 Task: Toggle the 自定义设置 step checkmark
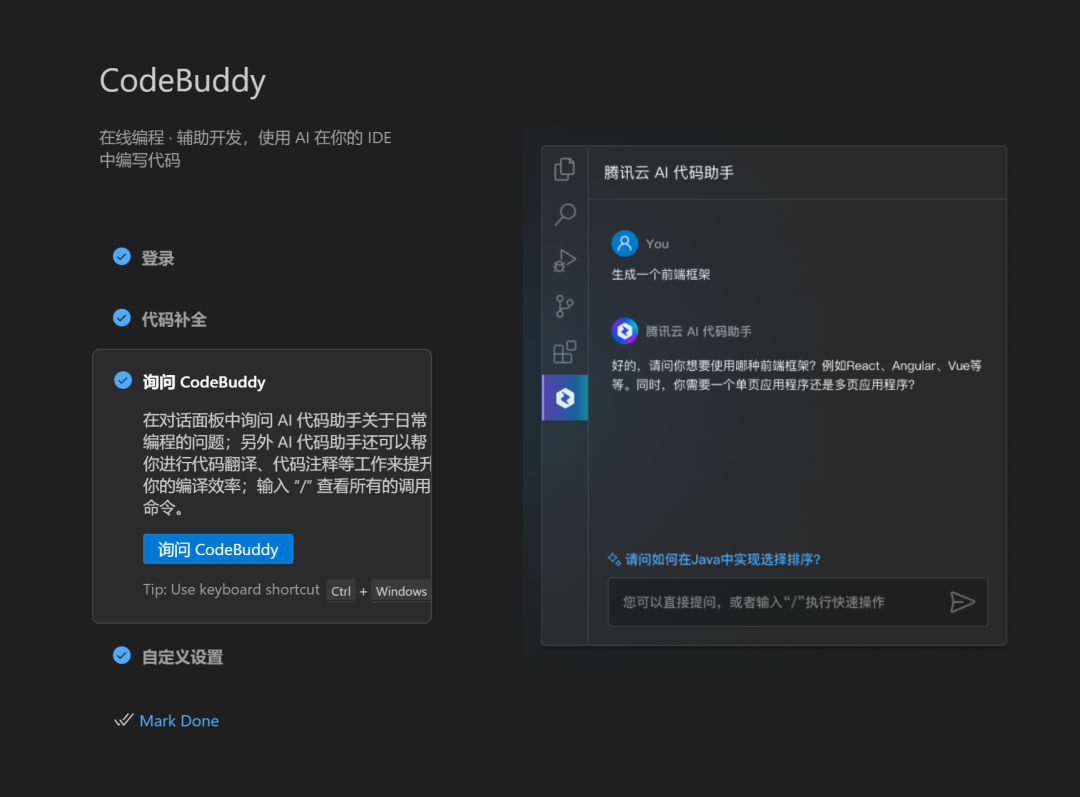point(122,655)
